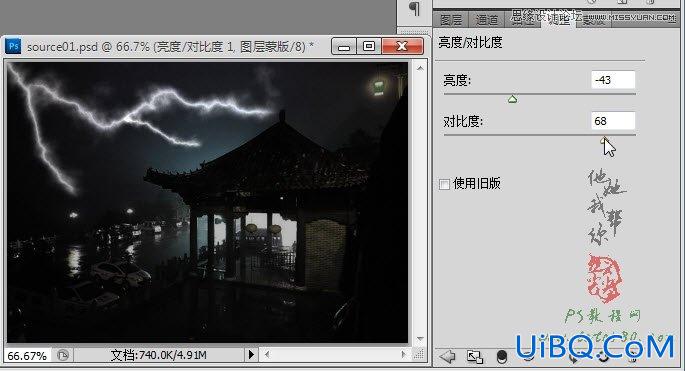
Task: Click the 对比度 value field showing 68
Action: [613, 121]
